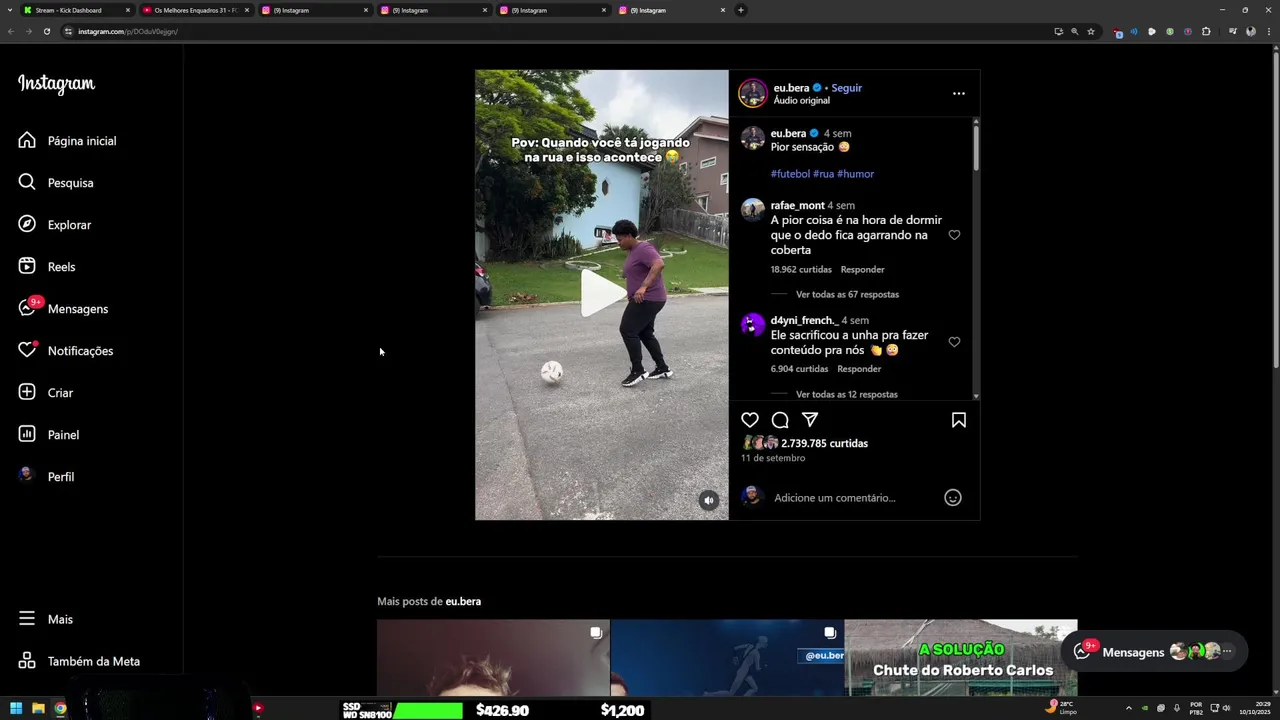Expand all 67 replies on rafae_mont's comment
This screenshot has height=720, width=1280.
(847, 295)
